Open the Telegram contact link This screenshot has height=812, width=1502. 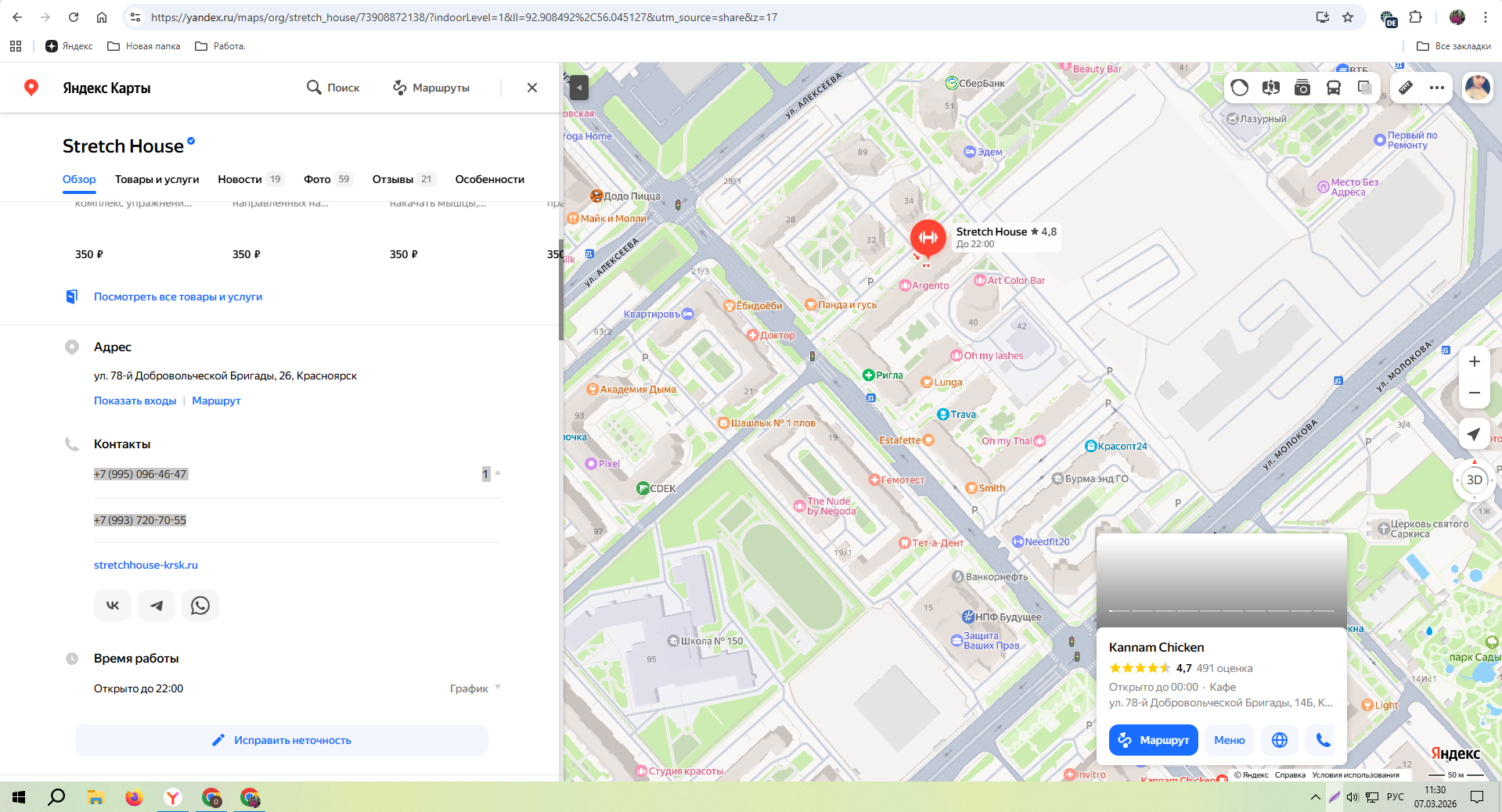tap(157, 605)
